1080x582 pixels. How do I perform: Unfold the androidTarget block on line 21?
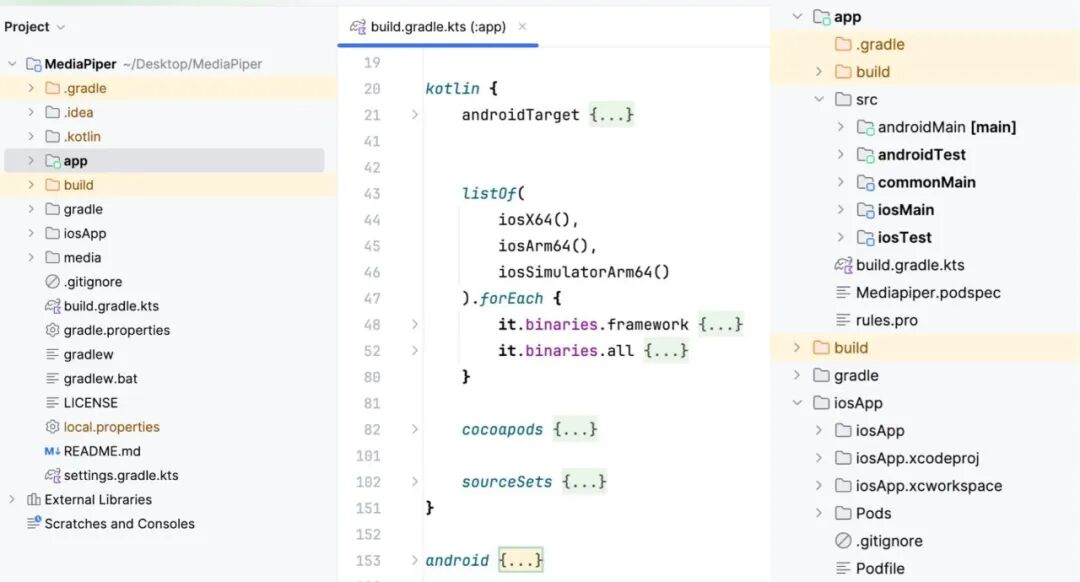(415, 115)
